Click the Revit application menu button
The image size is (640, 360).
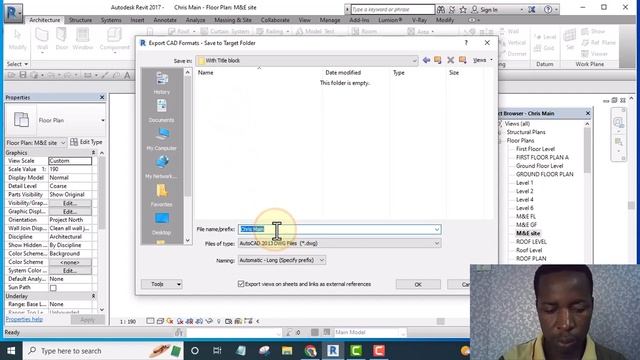13,13
